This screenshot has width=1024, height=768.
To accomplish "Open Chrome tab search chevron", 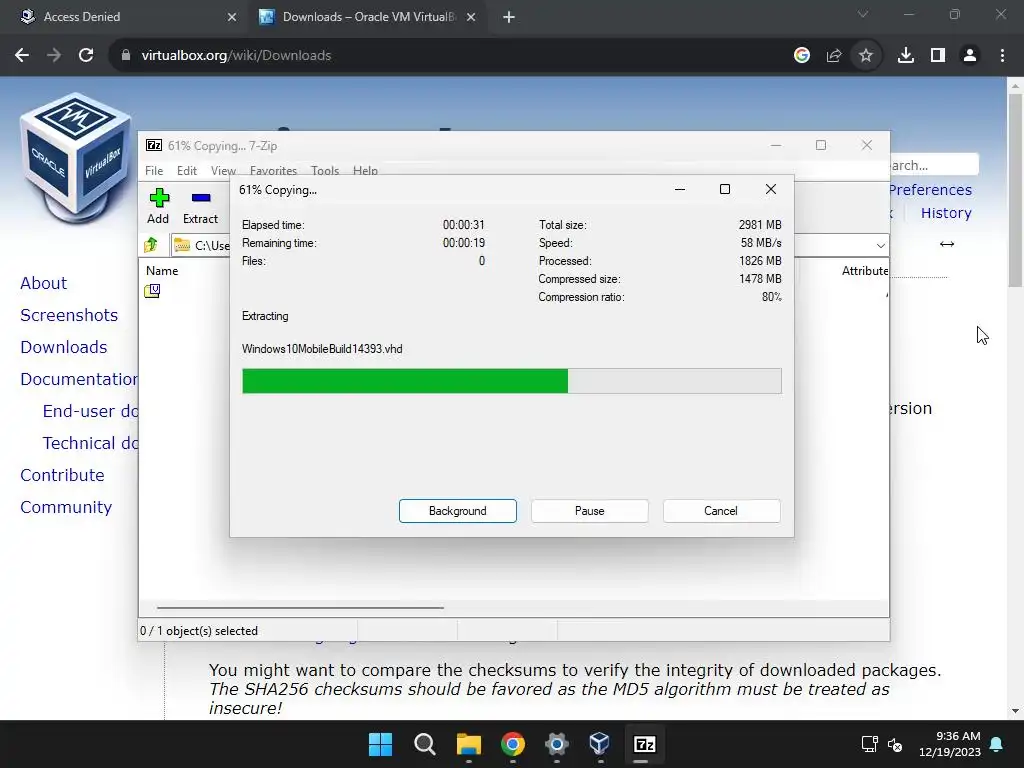I will click(863, 14).
